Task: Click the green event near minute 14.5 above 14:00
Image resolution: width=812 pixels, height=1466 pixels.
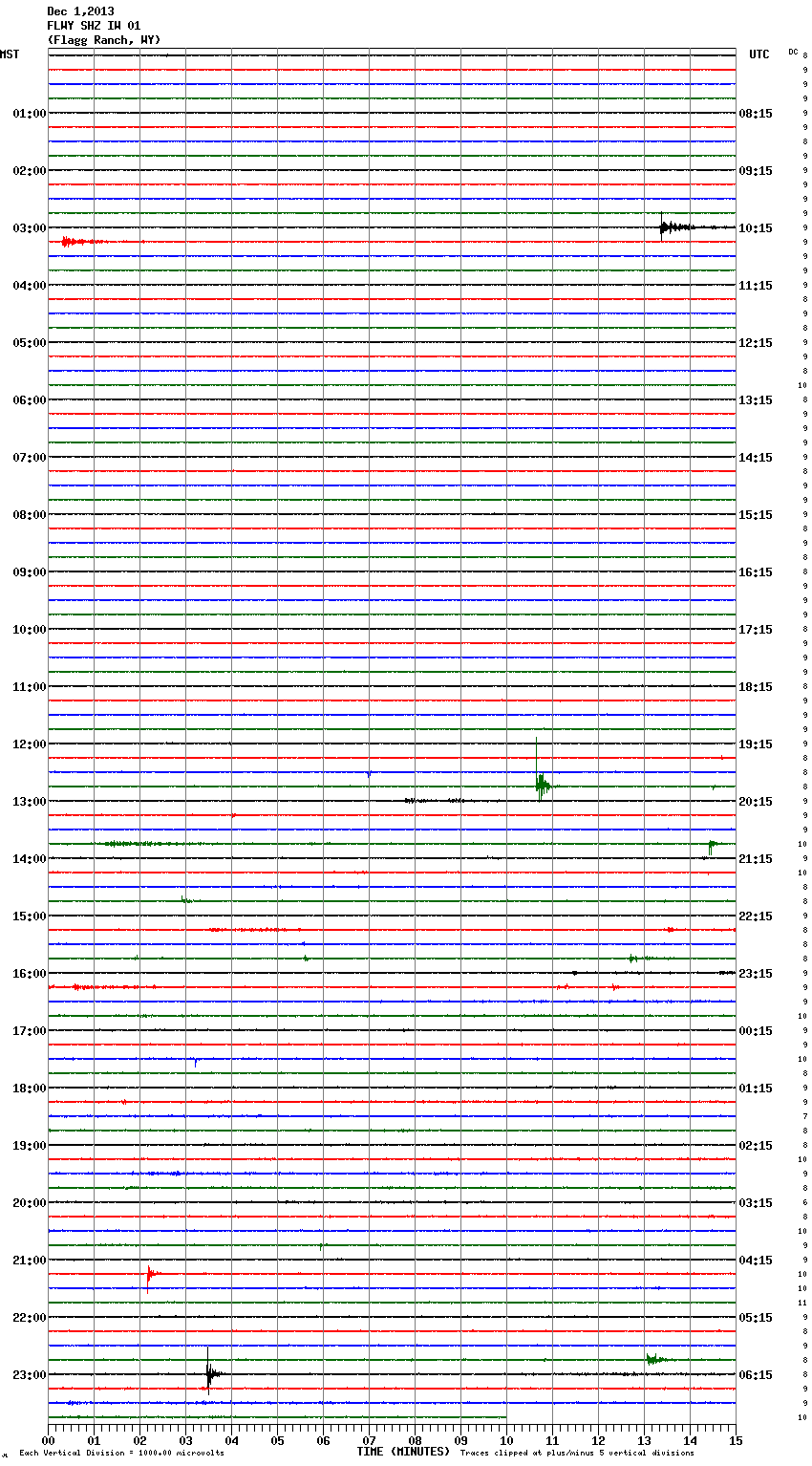Action: [713, 846]
